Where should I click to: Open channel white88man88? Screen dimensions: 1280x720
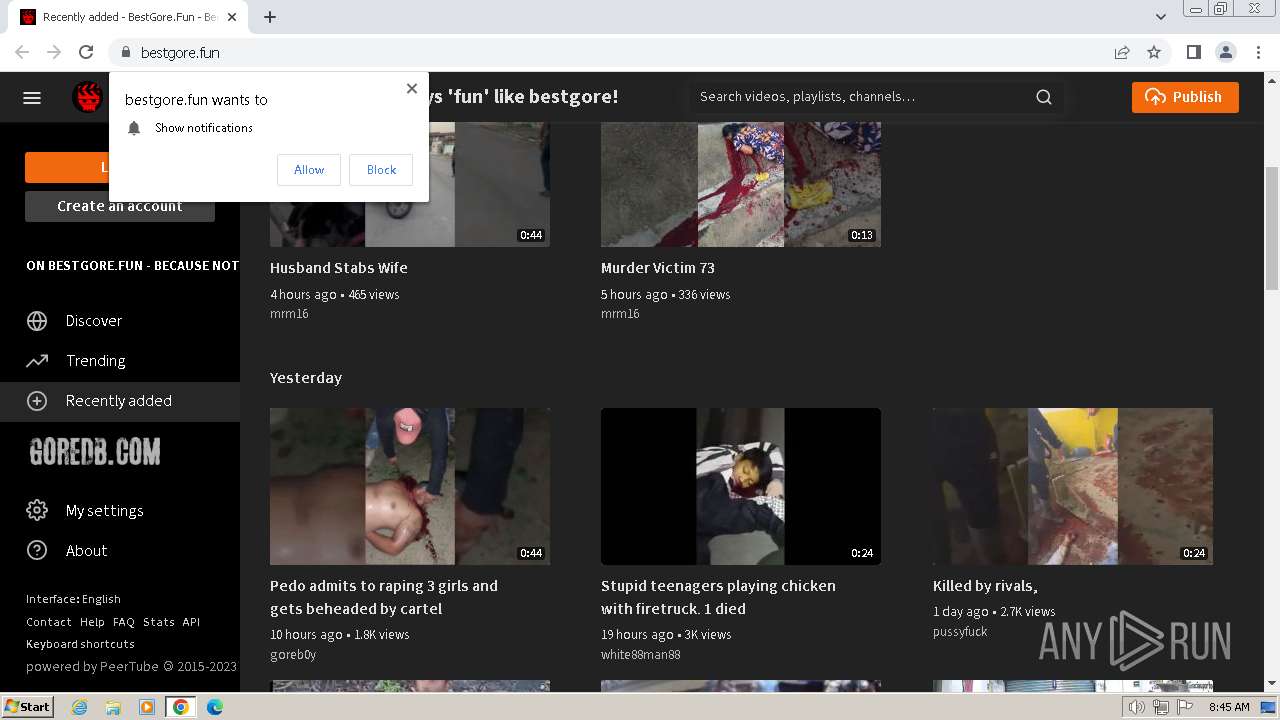coord(641,654)
